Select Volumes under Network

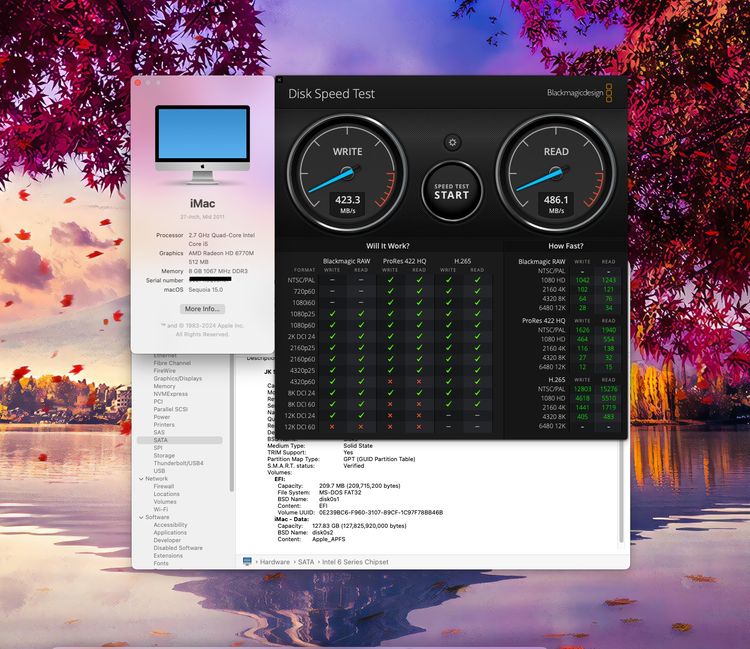click(165, 502)
